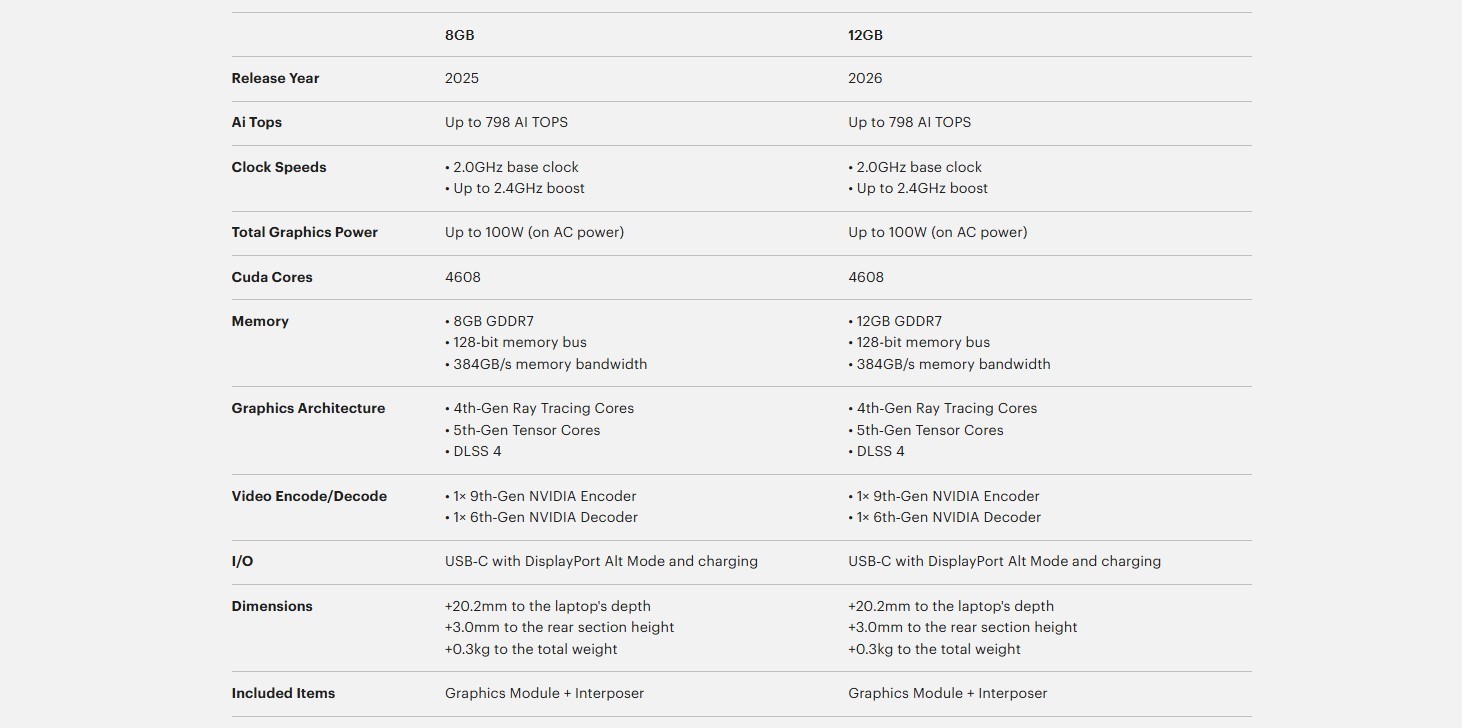Viewport: 1462px width, 728px height.
Task: Select the Ai Tops row label
Action: point(256,122)
